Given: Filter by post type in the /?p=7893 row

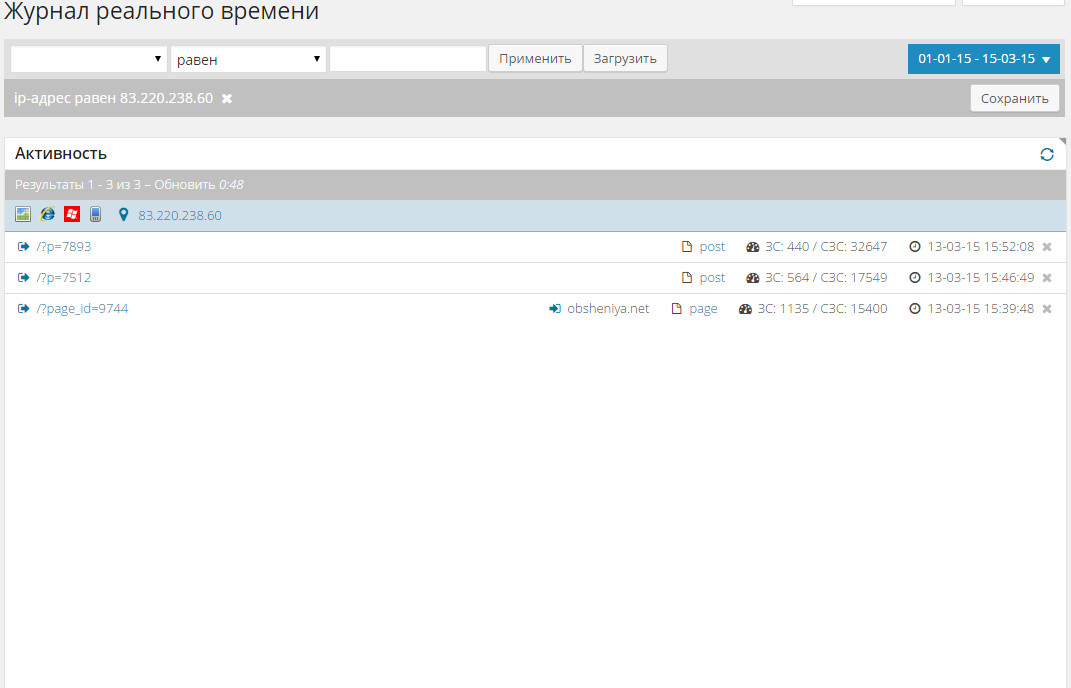Looking at the screenshot, I should tap(712, 247).
